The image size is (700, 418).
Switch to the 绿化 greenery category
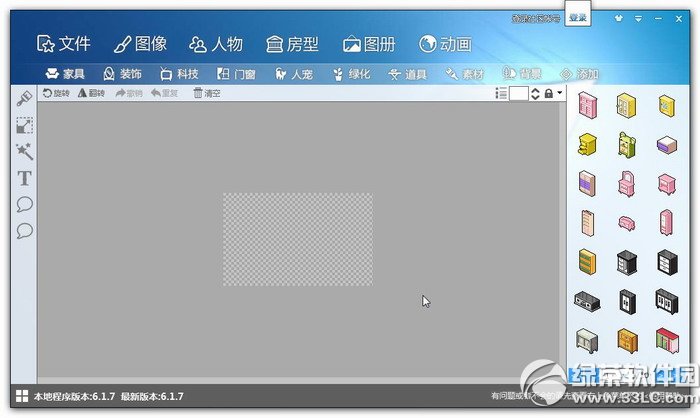pyautogui.click(x=351, y=74)
